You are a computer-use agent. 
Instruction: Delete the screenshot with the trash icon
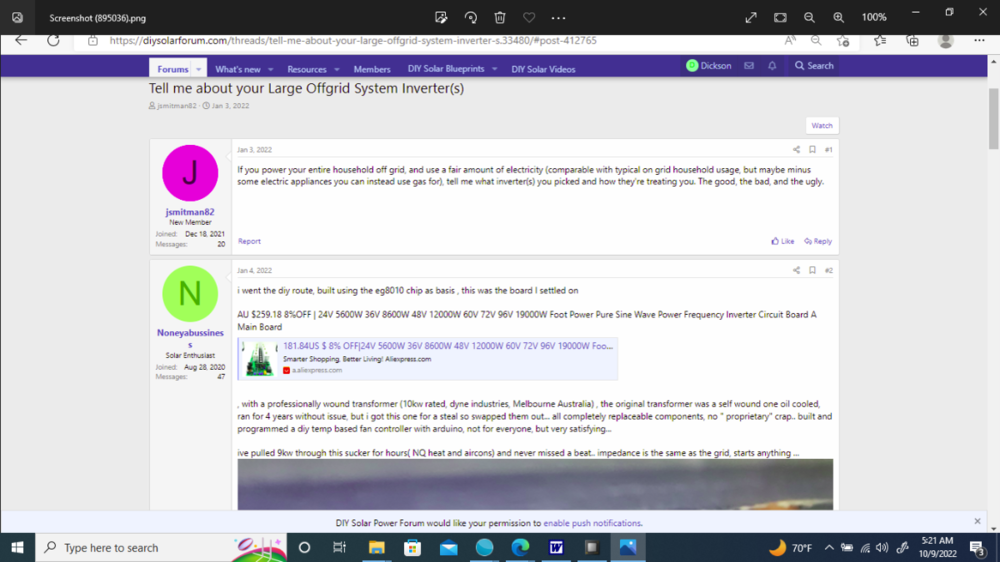click(500, 18)
